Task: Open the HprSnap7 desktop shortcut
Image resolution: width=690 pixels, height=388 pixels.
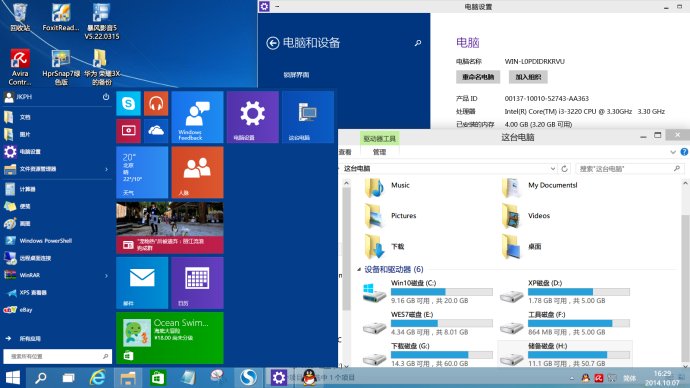Action: pos(61,67)
